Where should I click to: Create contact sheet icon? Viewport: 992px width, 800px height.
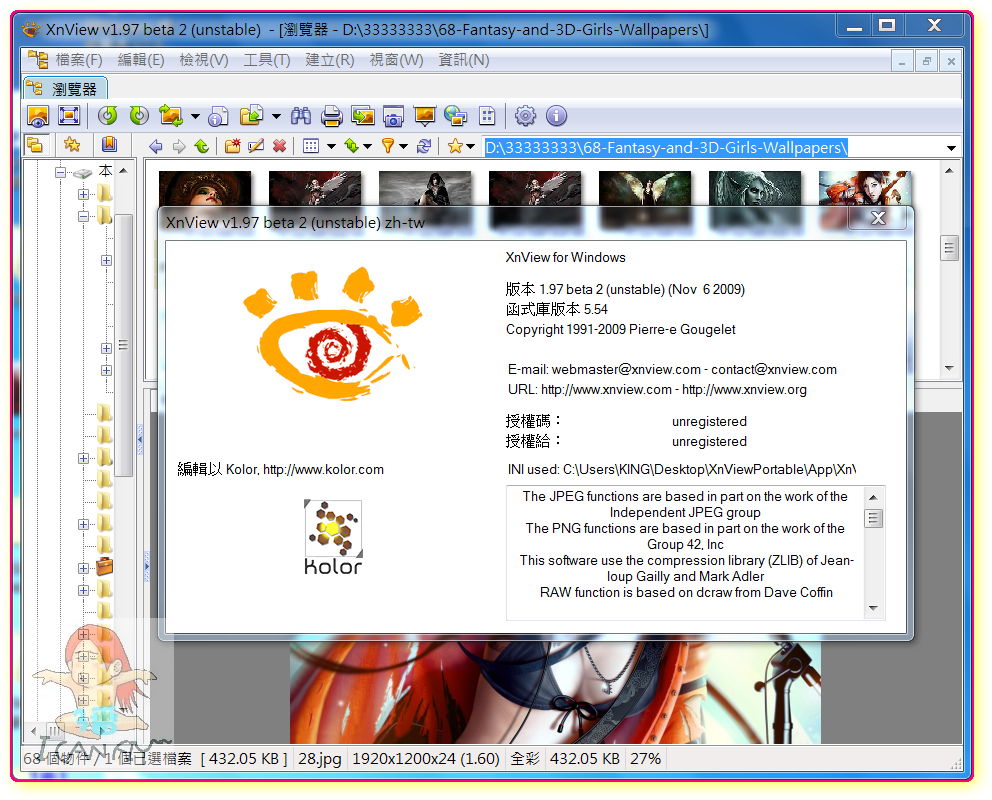487,116
